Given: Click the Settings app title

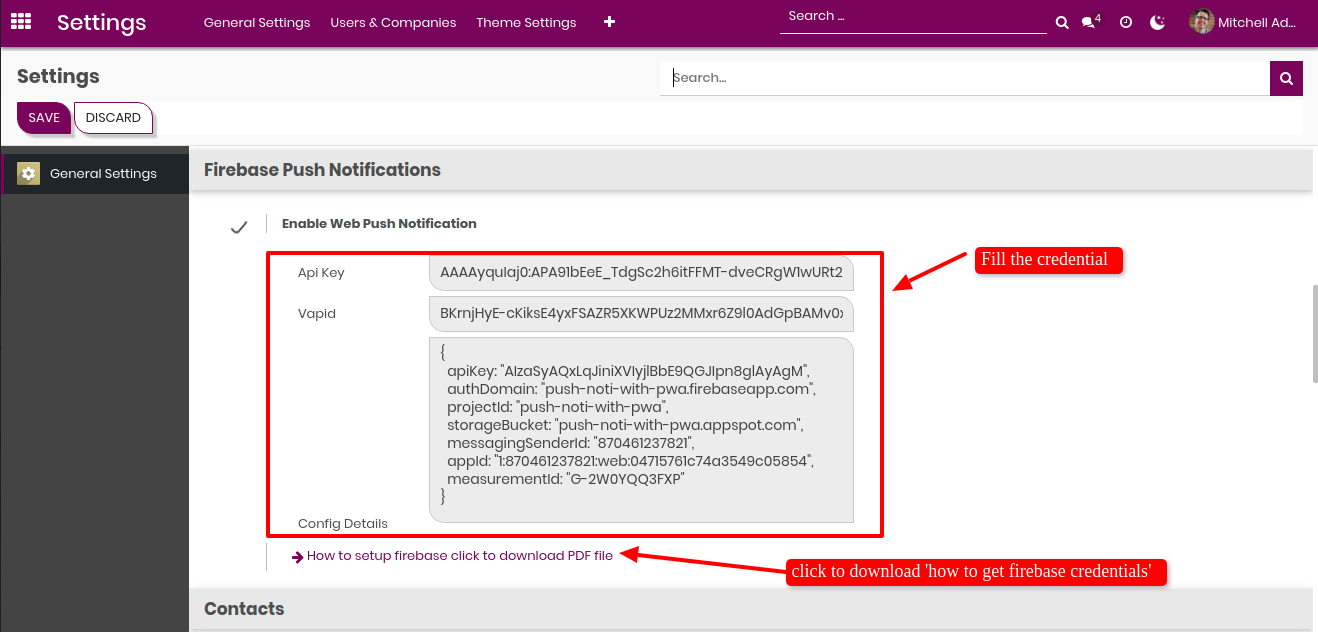Looking at the screenshot, I should coord(101,22).
